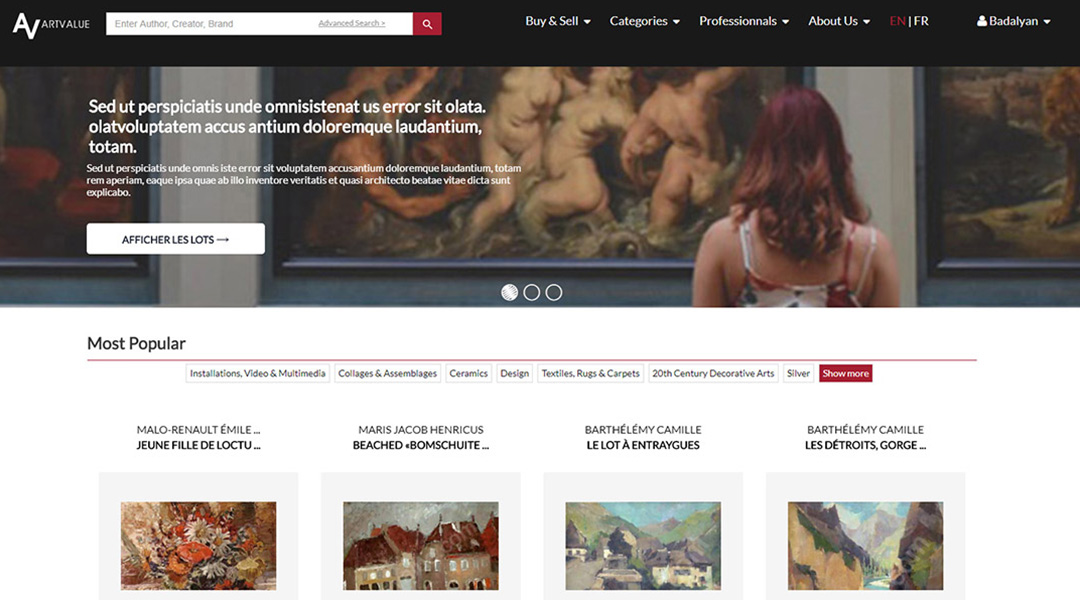Expand the Buy & Sell dropdown
Viewport: 1080px width, 600px height.
557,21
